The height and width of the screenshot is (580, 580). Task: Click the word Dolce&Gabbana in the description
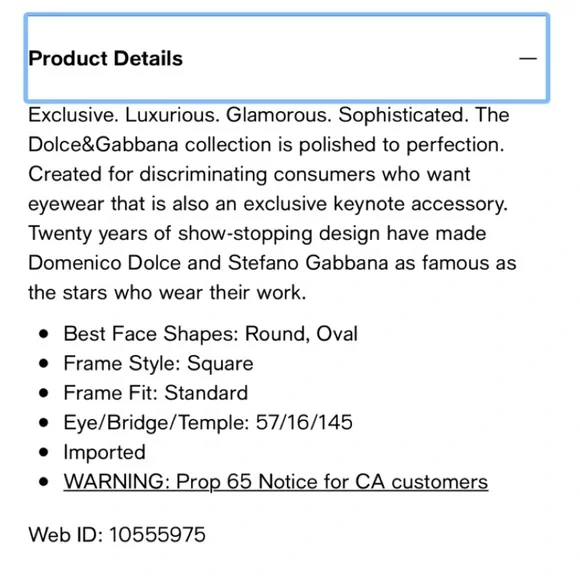coord(103,145)
